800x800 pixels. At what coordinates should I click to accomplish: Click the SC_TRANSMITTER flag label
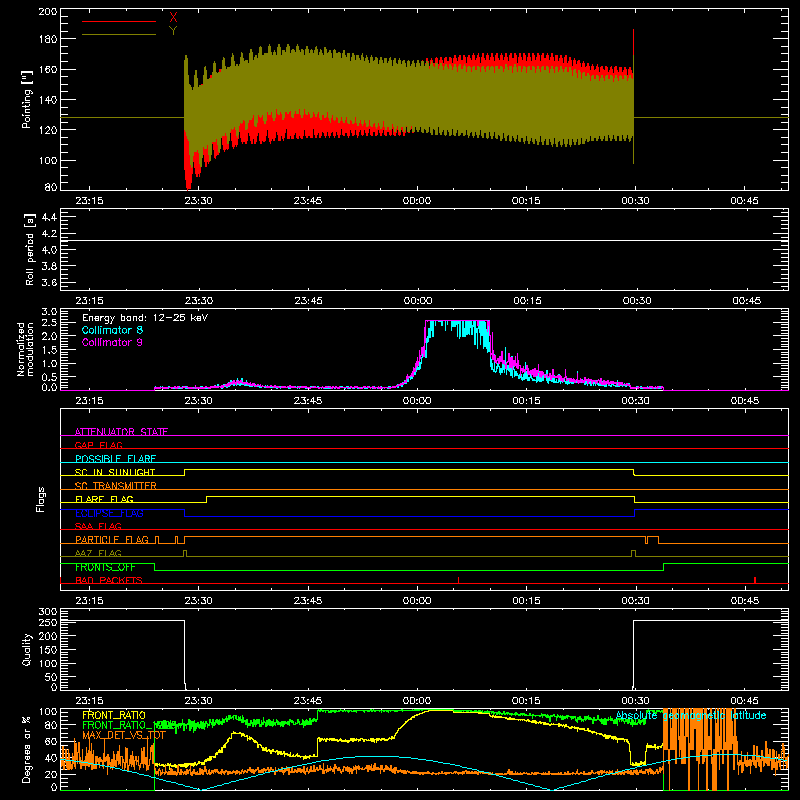[x=116, y=486]
